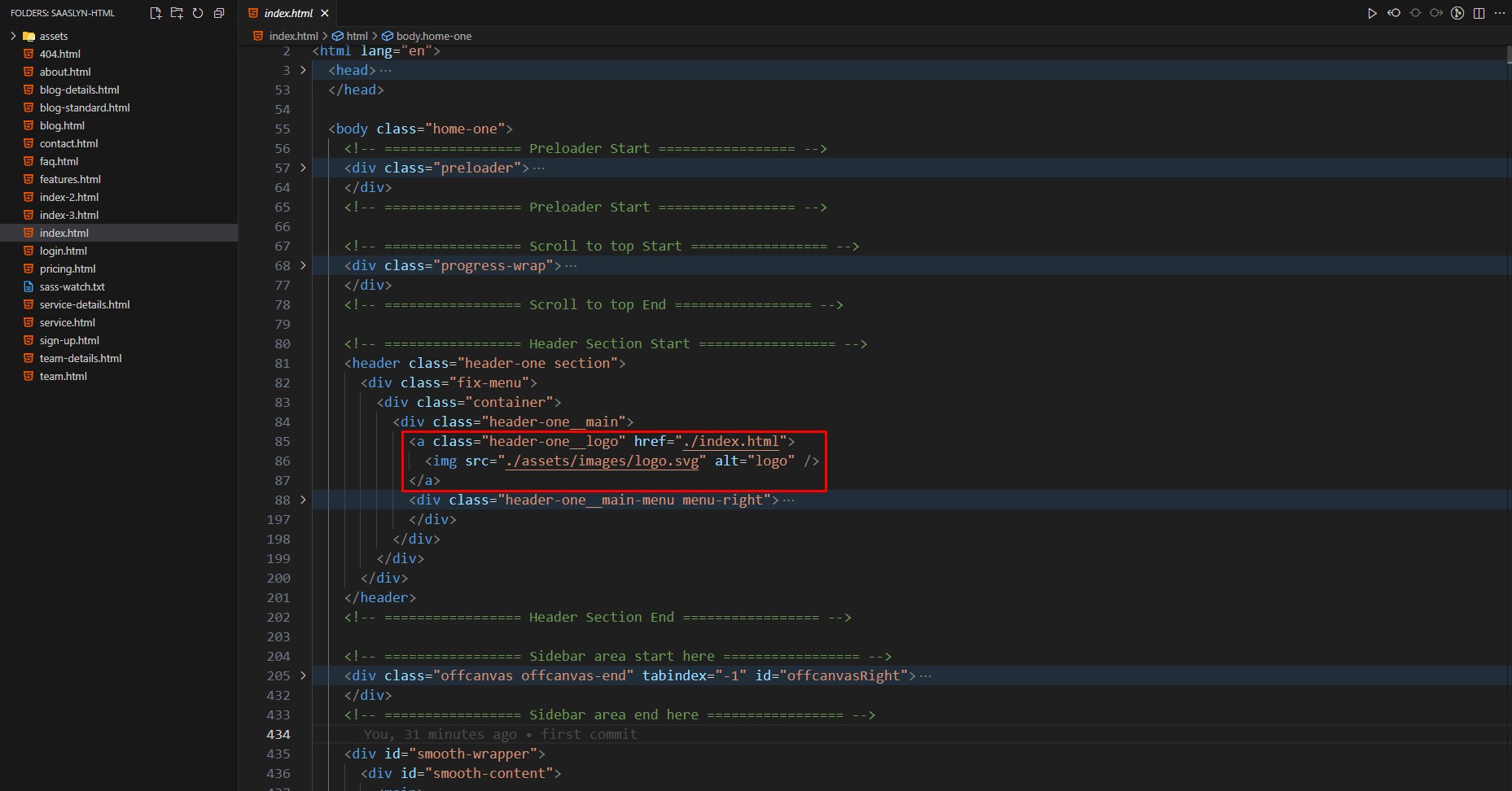Open the More Actions ellipsis menu
This screenshot has width=1512, height=791.
(x=1500, y=13)
